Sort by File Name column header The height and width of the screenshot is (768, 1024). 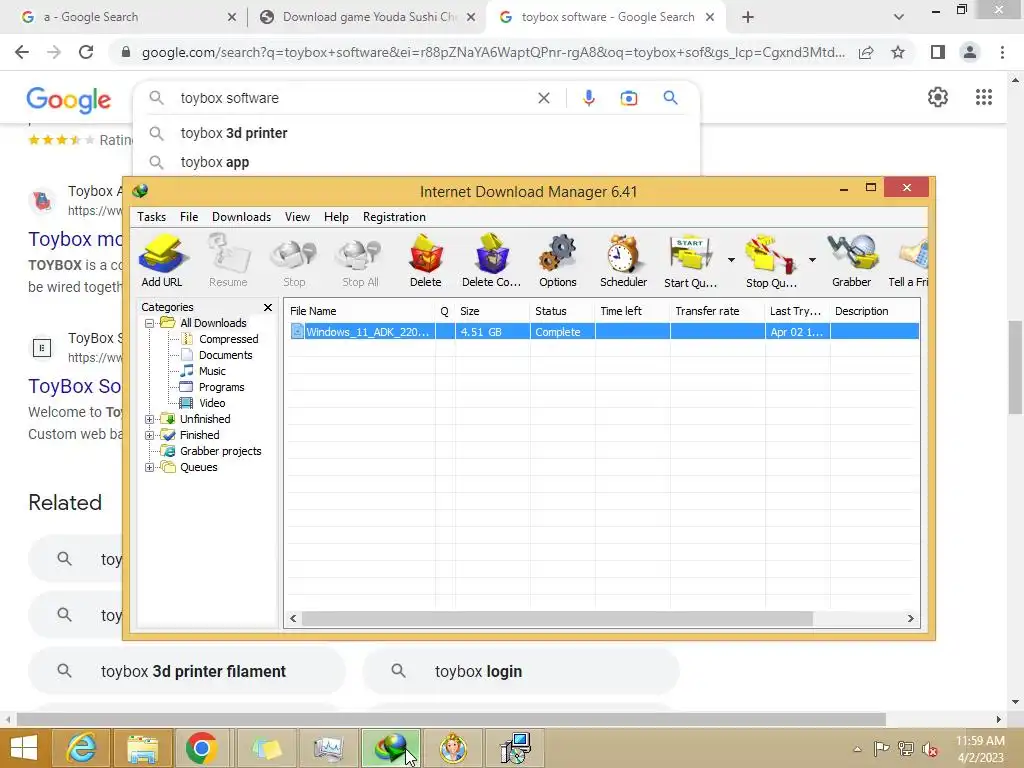pos(360,312)
